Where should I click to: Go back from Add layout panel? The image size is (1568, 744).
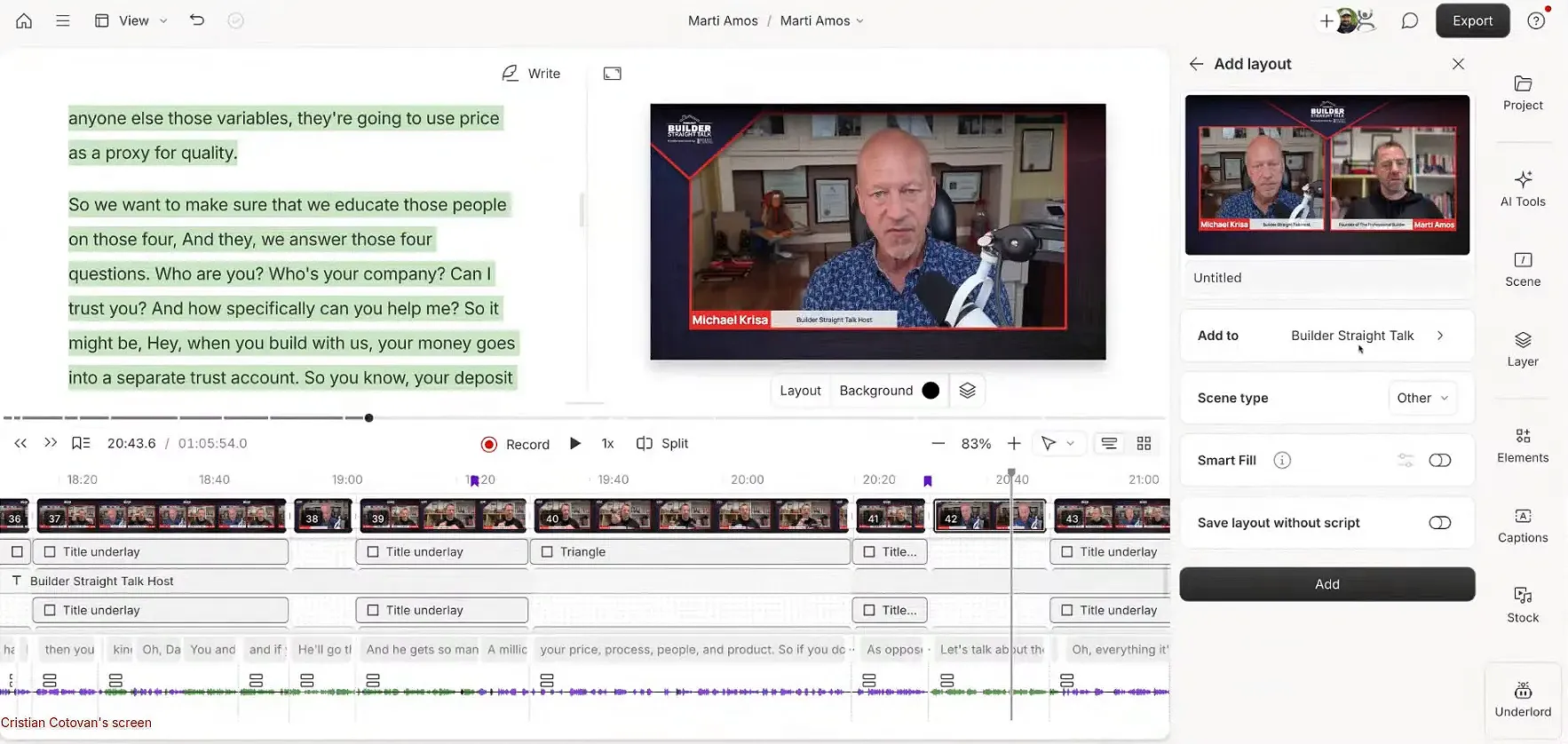1196,64
